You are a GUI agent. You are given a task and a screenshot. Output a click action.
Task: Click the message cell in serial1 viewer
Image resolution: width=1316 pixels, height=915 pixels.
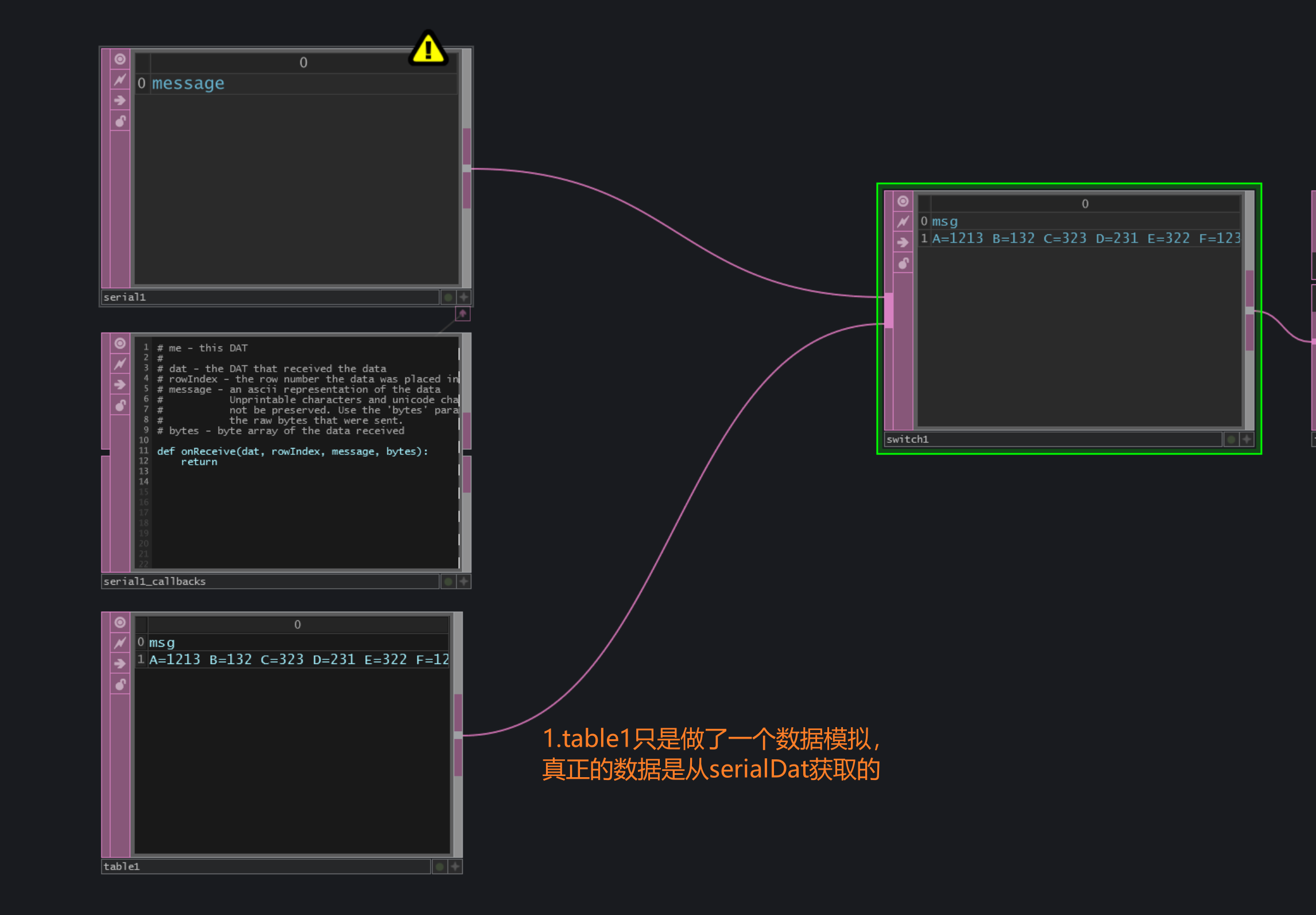[x=188, y=83]
